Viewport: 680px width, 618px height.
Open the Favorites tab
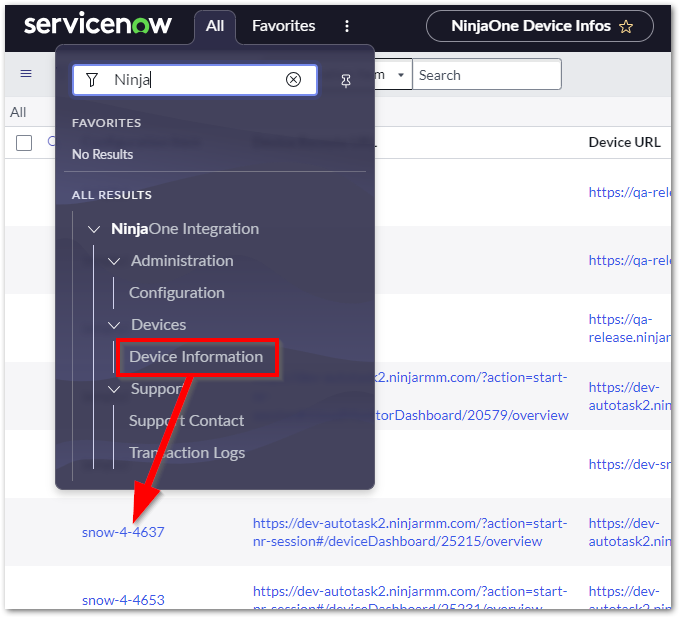click(284, 26)
